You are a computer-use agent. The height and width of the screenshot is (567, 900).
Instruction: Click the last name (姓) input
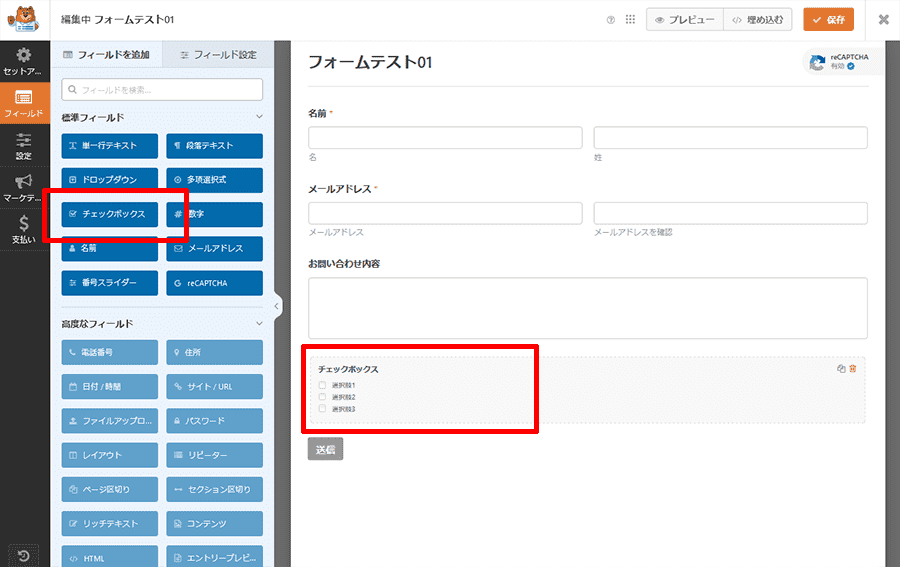(731, 138)
